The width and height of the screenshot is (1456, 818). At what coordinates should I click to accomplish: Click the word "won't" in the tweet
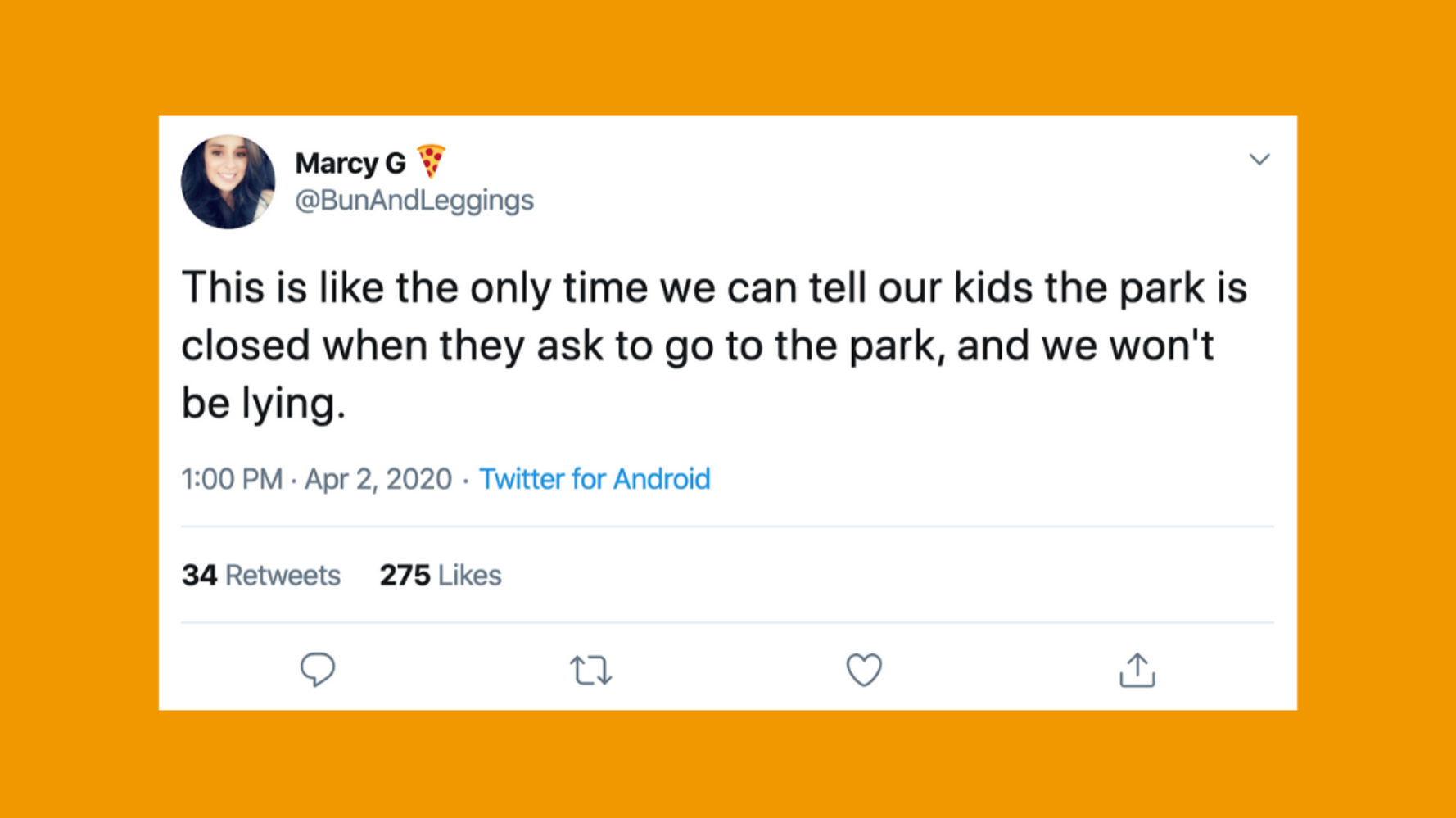pos(1161,346)
